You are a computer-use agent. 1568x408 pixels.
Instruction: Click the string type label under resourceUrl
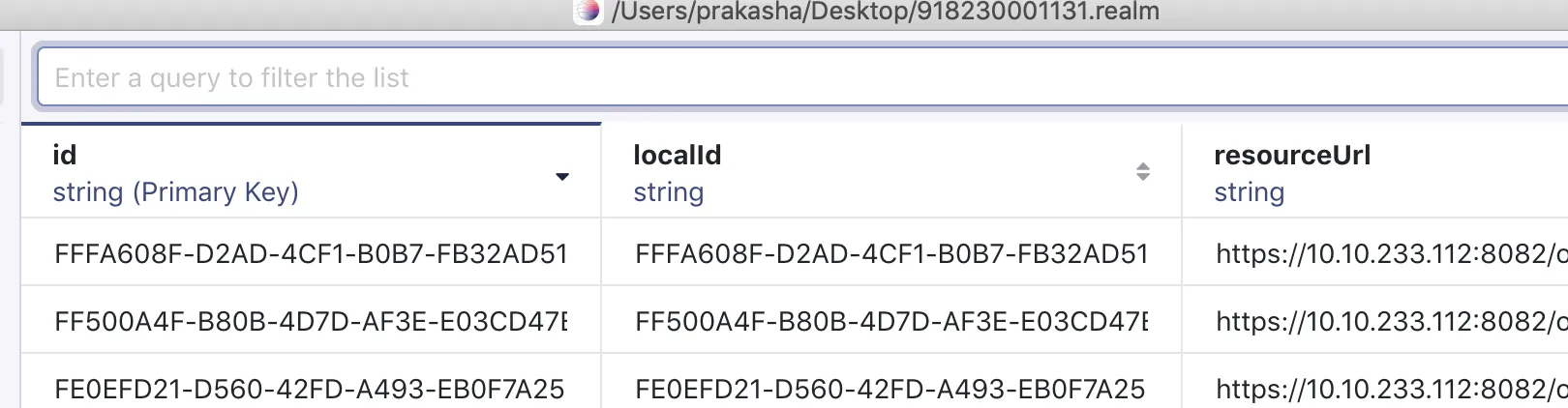[x=1249, y=192]
